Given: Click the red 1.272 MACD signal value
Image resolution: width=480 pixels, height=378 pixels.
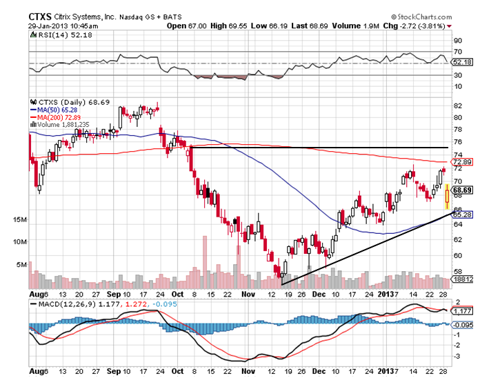Looking at the screenshot, I should (x=136, y=304).
